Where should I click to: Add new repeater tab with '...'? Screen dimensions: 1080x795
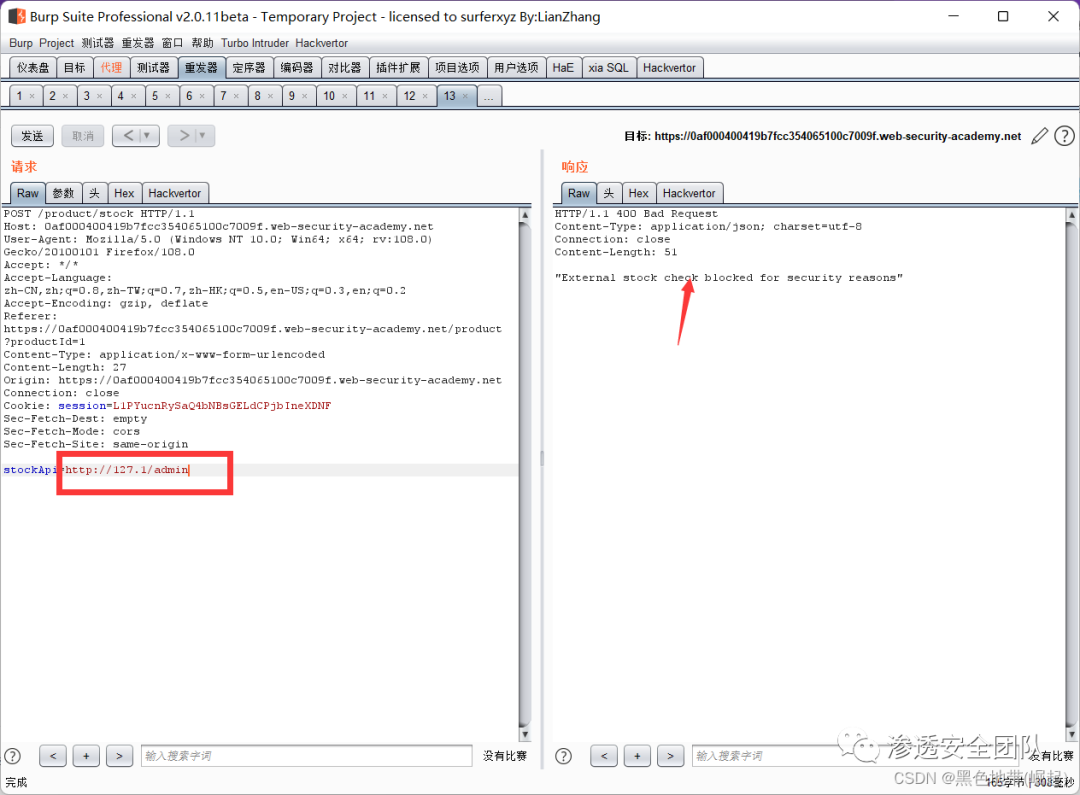488,96
